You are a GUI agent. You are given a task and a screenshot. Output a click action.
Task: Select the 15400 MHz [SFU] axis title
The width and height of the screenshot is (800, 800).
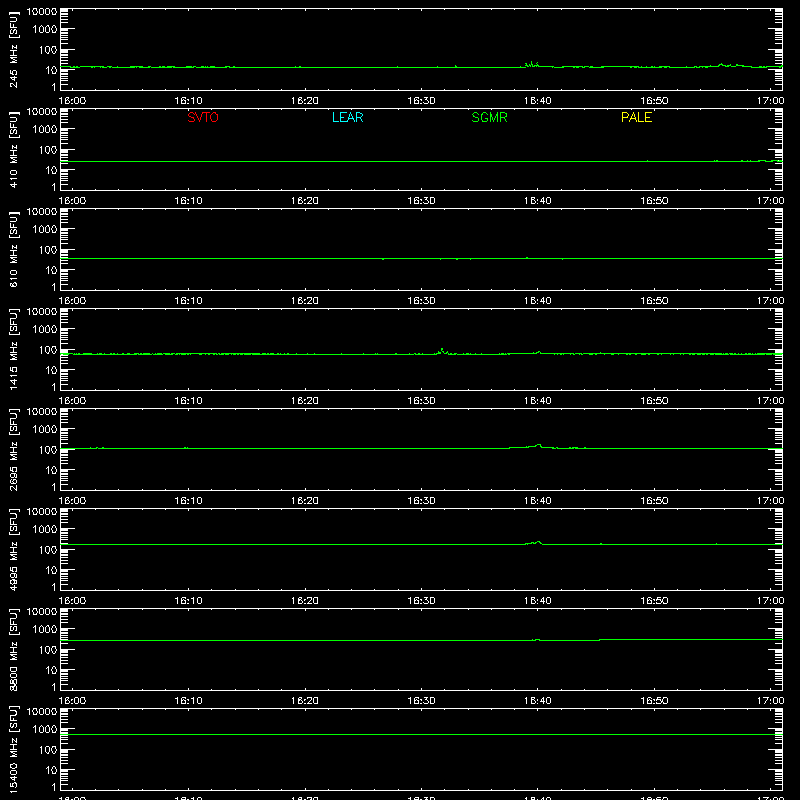(13, 749)
